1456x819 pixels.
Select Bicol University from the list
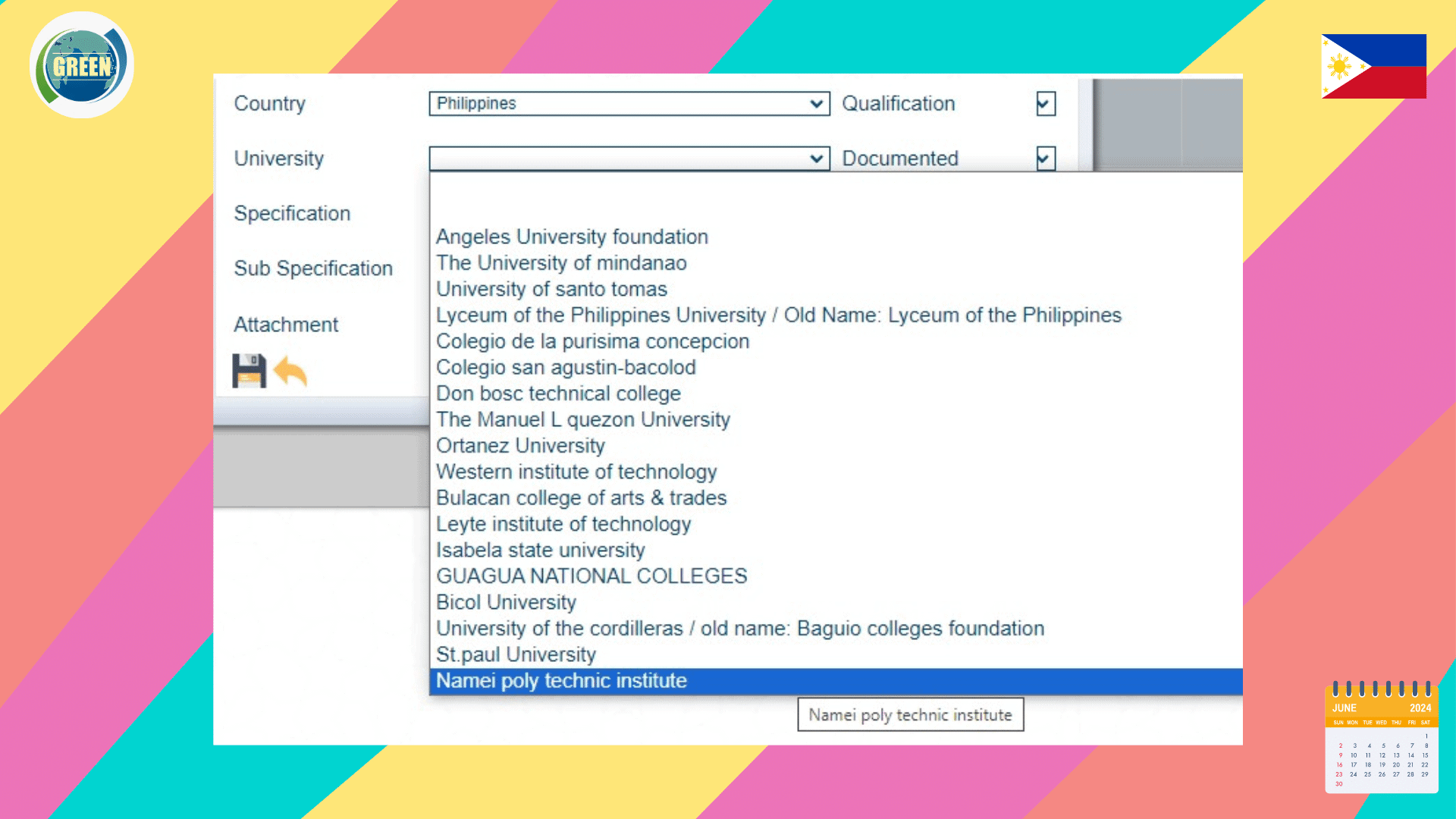point(506,602)
